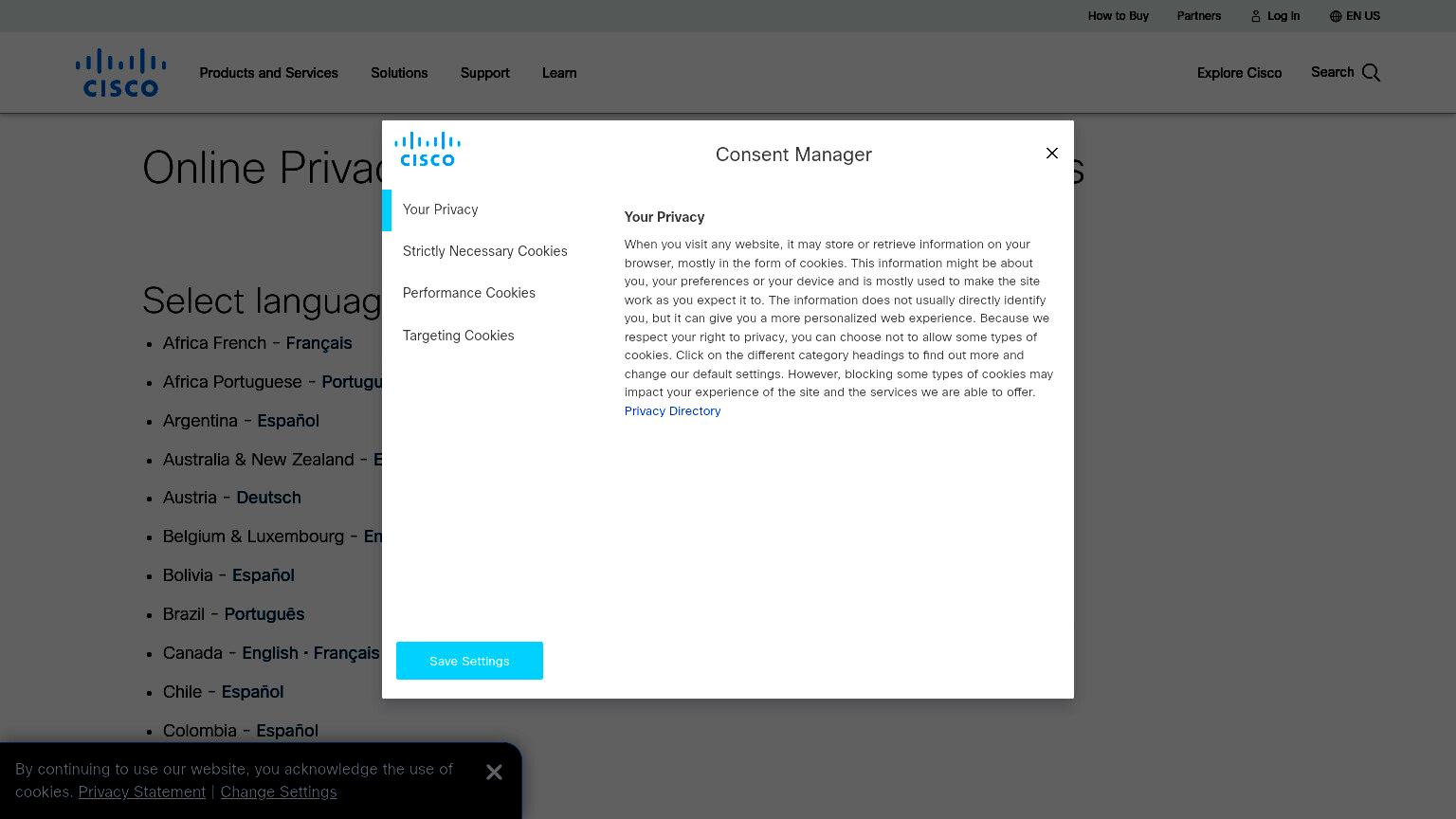Click Explore Cisco in header
Screen dimensions: 1456x819
coord(1239,73)
